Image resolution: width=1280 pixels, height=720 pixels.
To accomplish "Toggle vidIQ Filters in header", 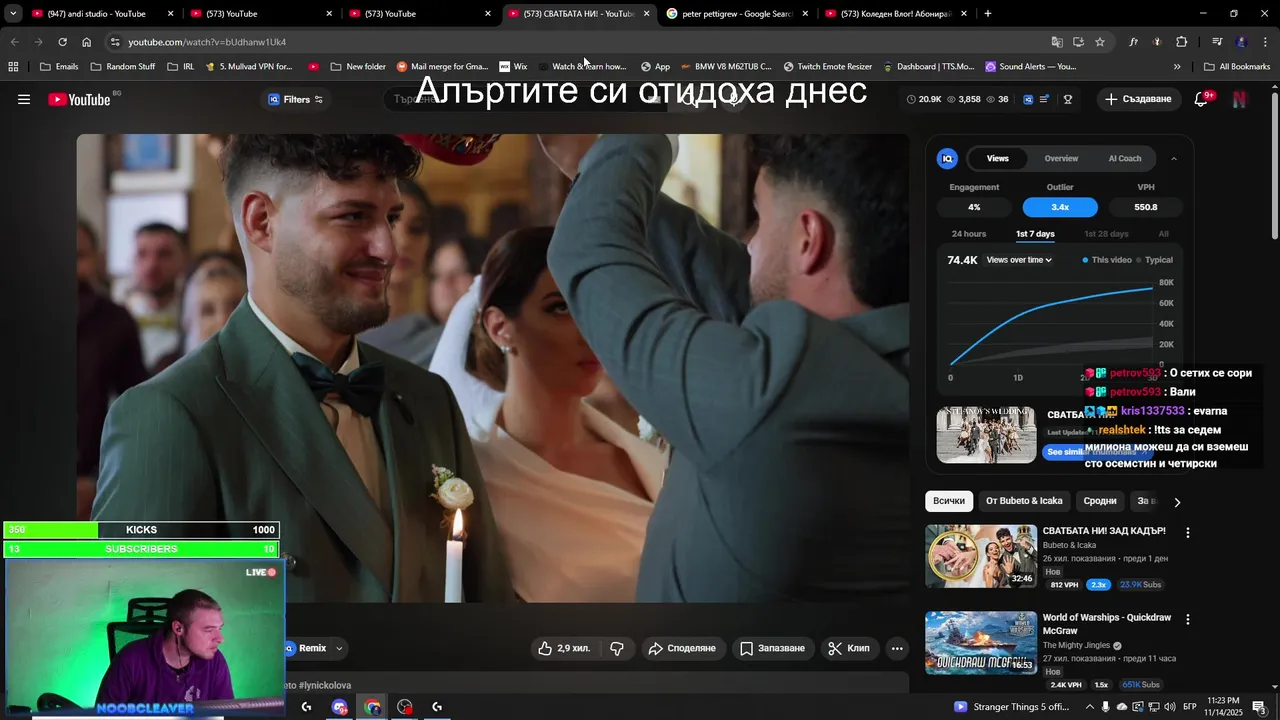I will pos(295,99).
